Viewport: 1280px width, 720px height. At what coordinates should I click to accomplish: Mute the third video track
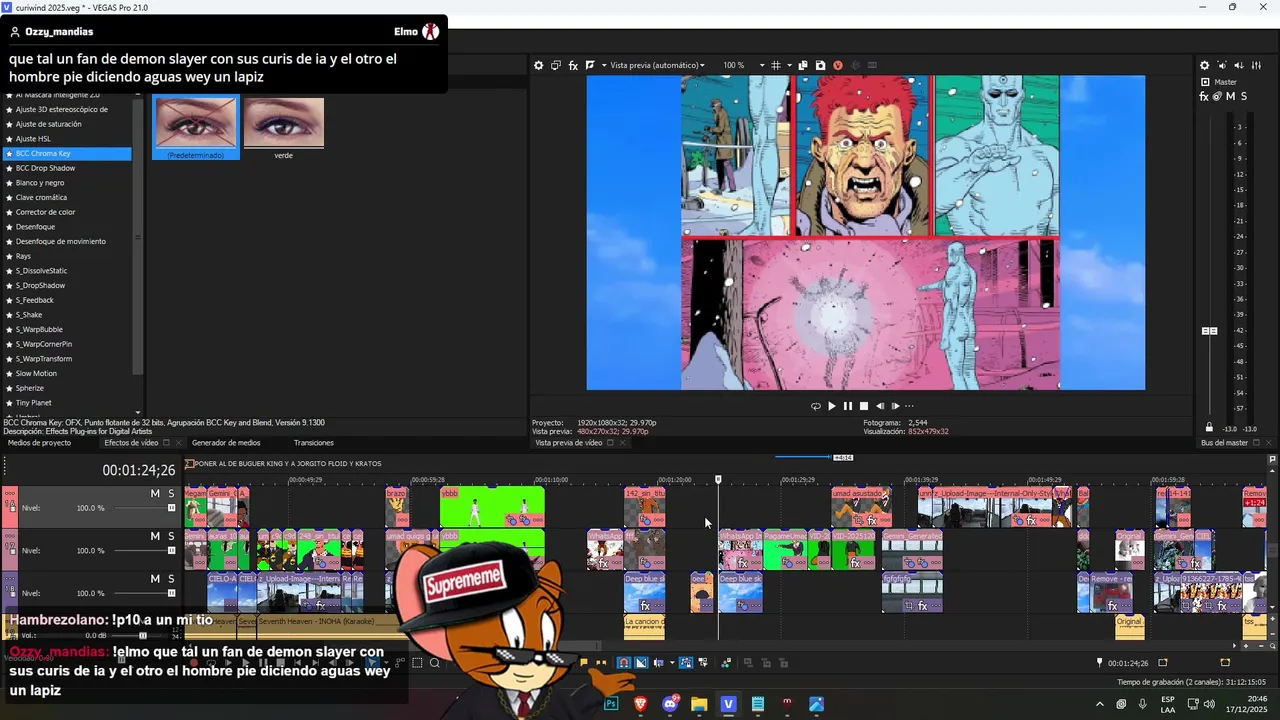pyautogui.click(x=155, y=579)
